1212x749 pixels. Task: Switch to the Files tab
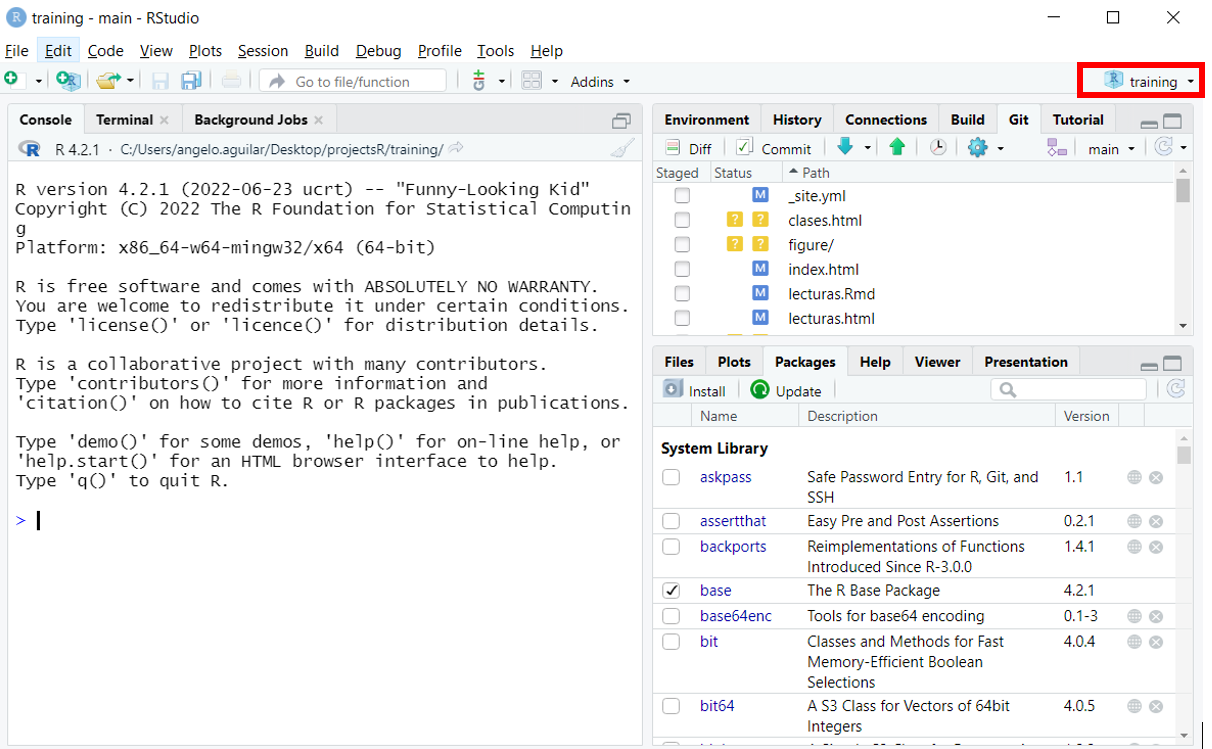[679, 362]
